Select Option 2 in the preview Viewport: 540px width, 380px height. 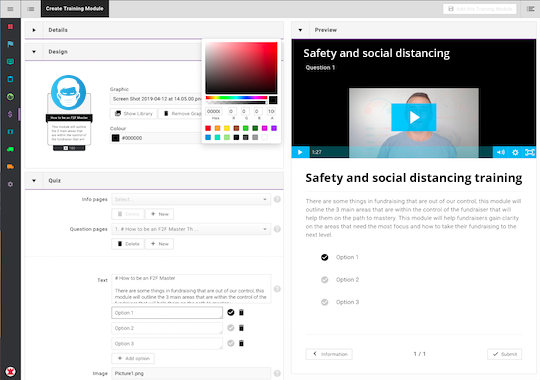coord(324,280)
